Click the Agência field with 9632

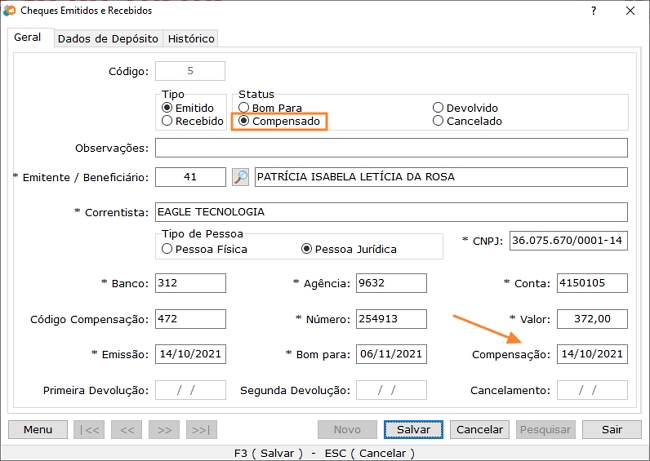(391, 283)
